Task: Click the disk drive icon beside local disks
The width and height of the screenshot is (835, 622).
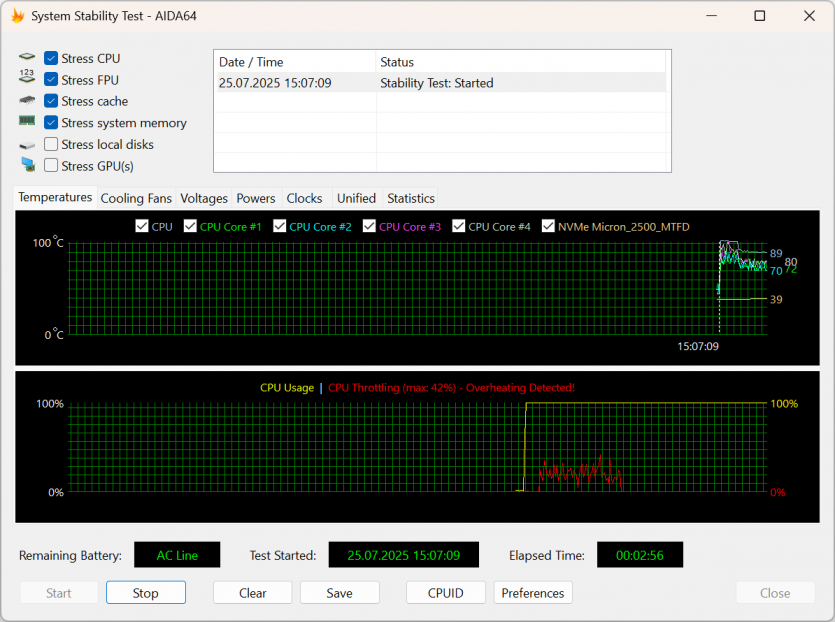Action: (27, 145)
